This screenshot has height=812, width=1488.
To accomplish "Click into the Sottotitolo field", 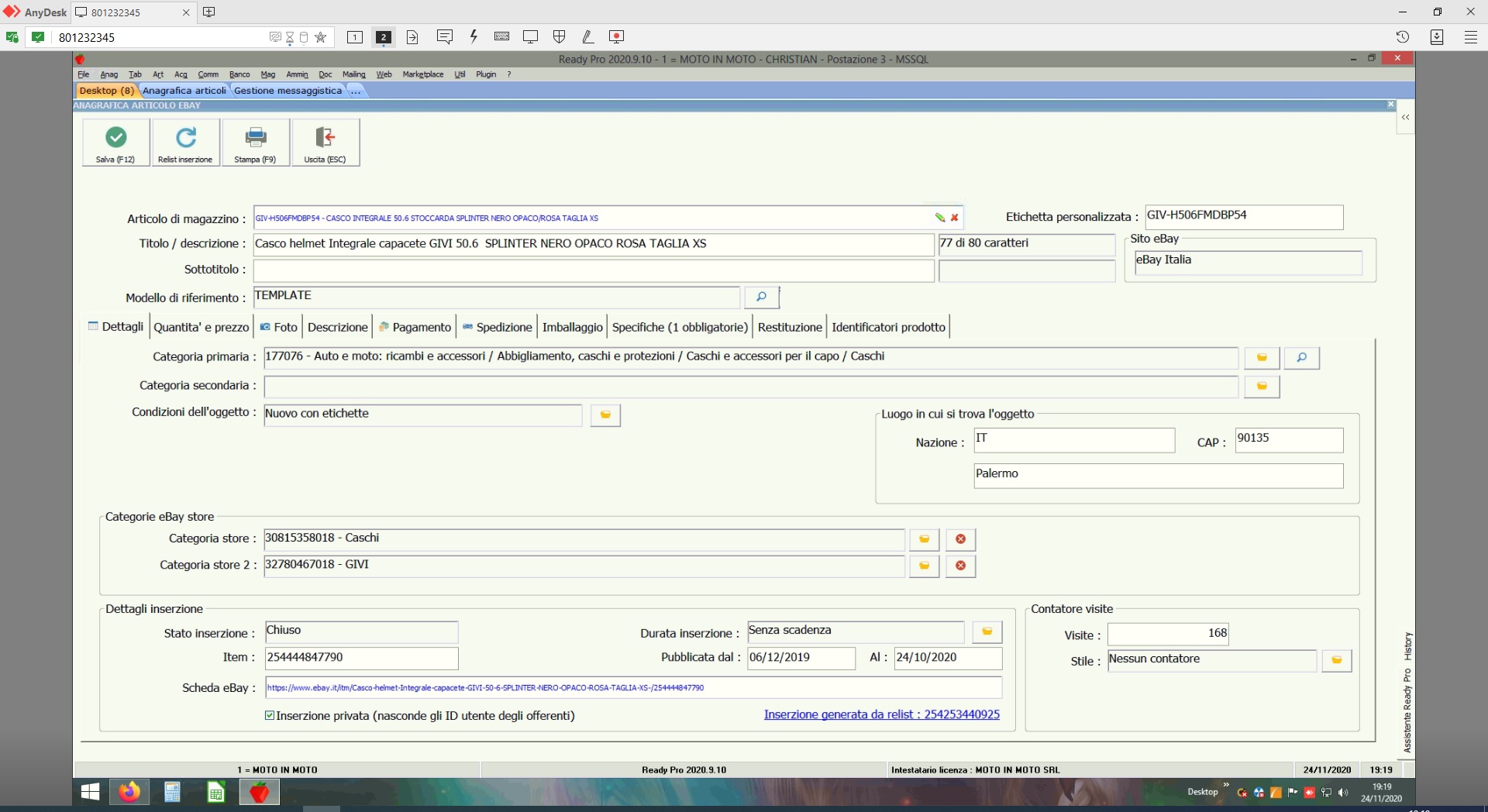I will point(594,270).
